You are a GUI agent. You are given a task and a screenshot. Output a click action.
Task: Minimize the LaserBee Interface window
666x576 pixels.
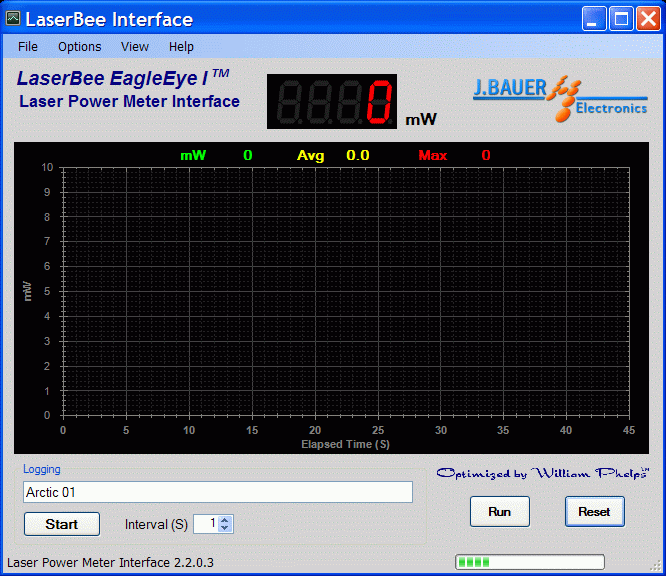point(595,19)
